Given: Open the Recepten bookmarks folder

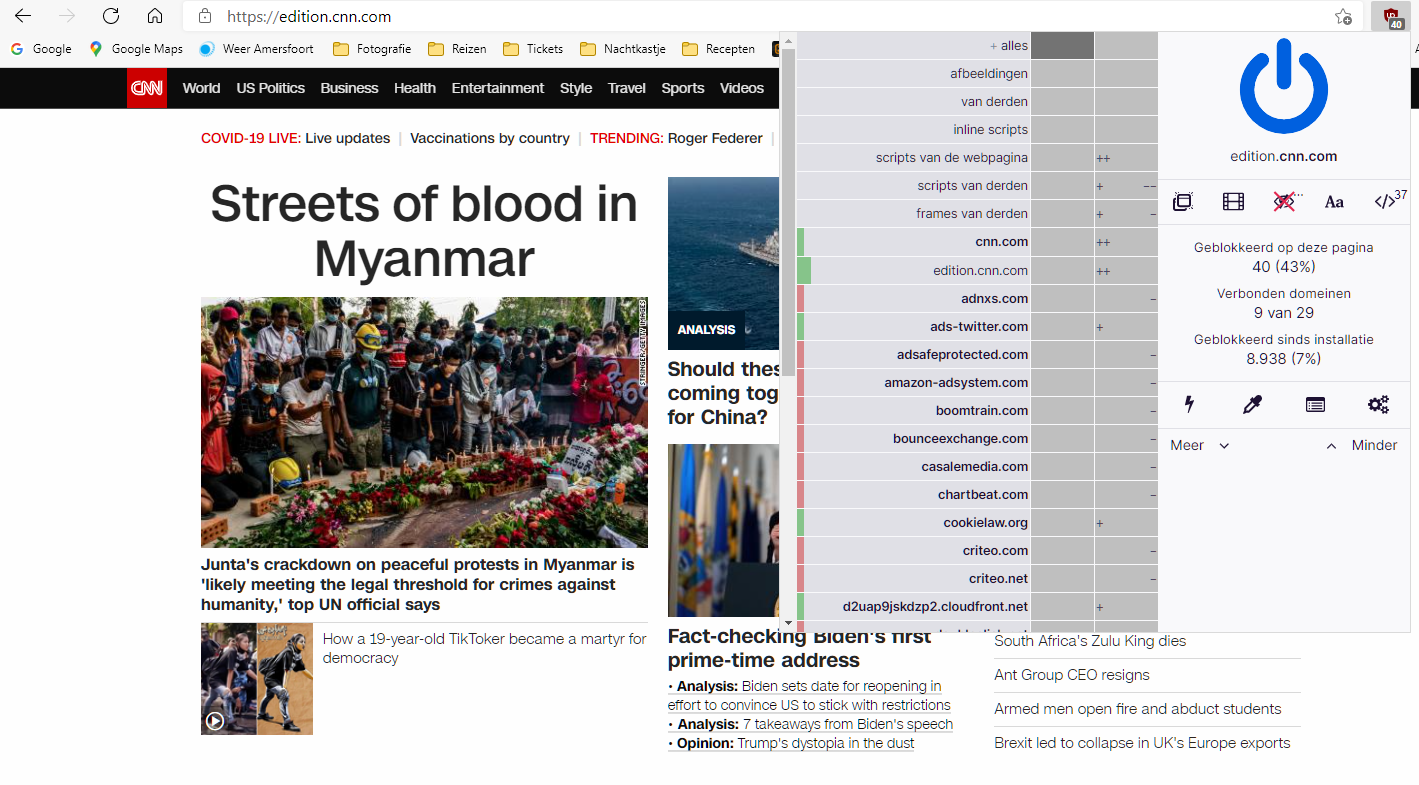Looking at the screenshot, I should point(718,48).
